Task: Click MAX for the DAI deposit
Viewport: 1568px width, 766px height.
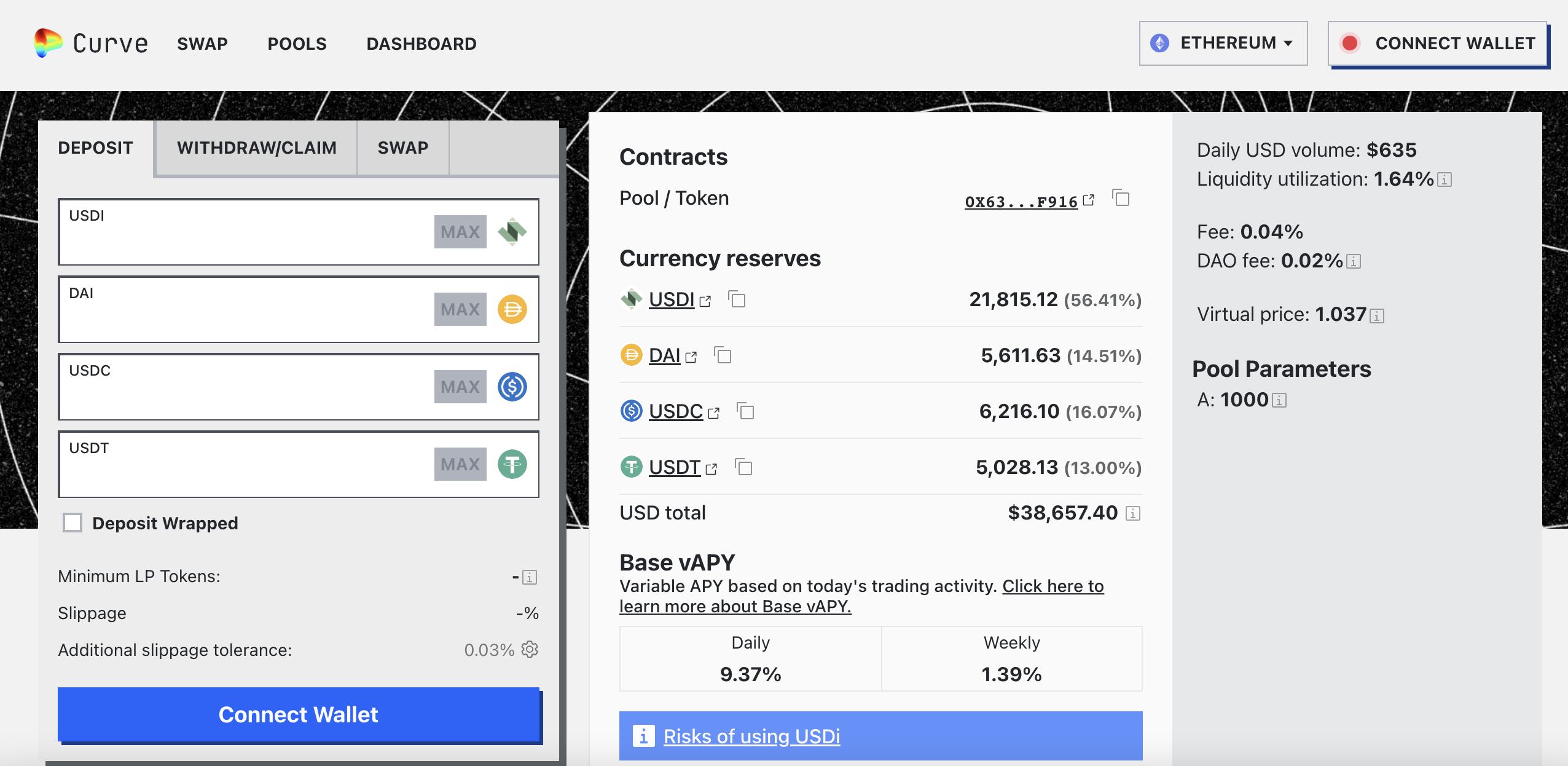Action: click(x=460, y=309)
